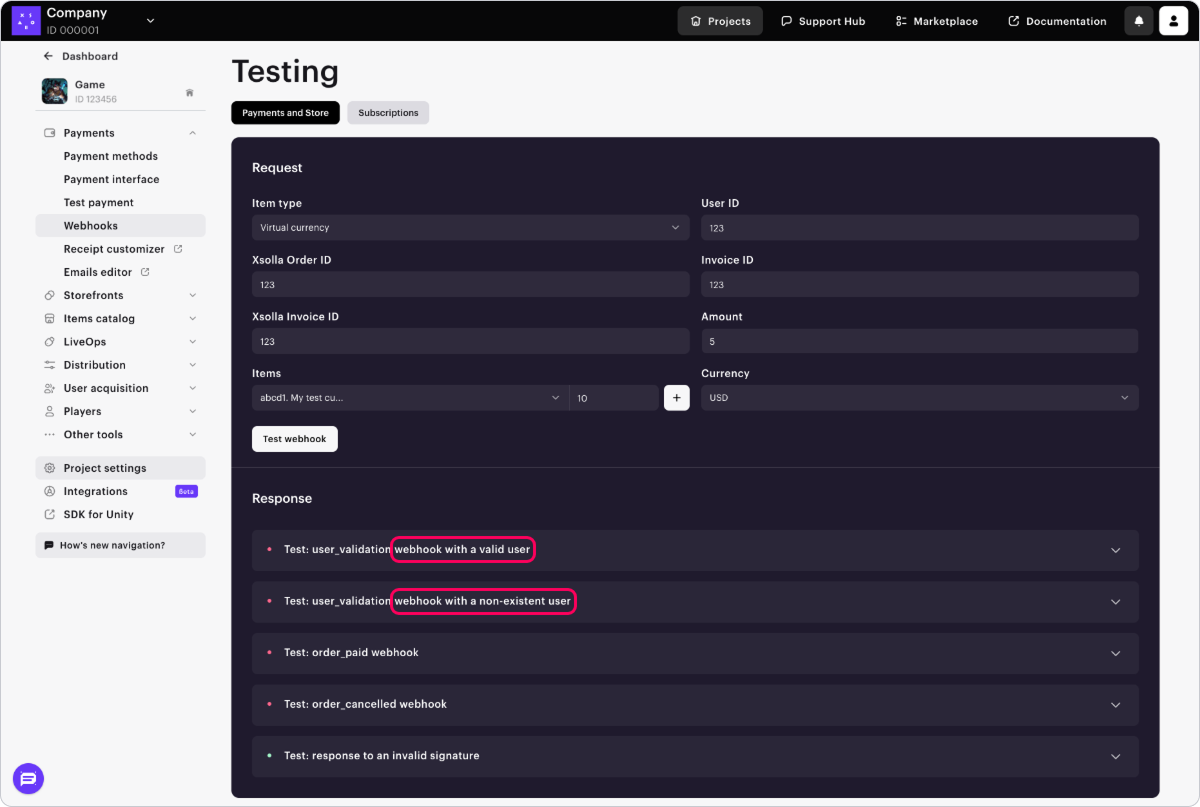
Task: Click Test webhook button
Action: [295, 439]
